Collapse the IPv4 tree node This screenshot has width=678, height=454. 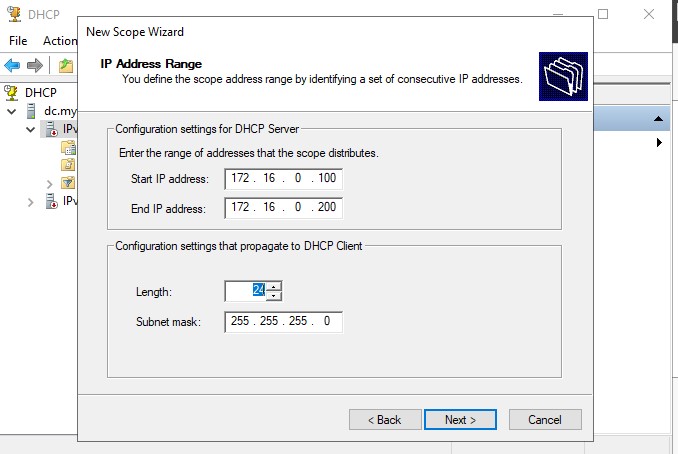(30, 129)
